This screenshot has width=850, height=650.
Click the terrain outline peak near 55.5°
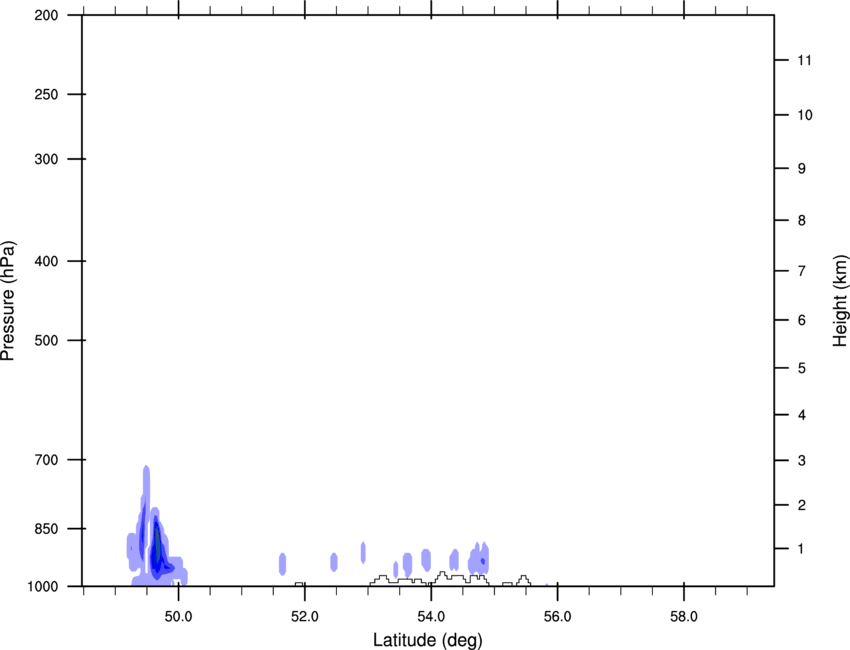523,580
